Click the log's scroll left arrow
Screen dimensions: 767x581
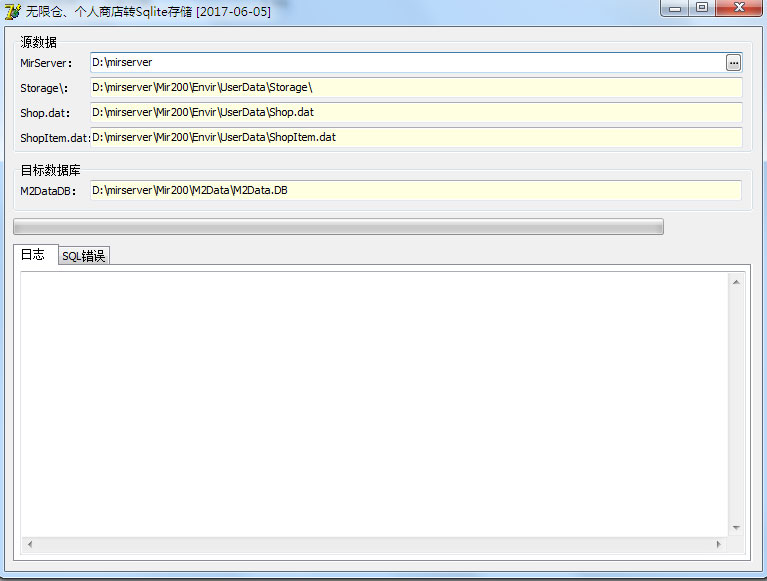29,544
